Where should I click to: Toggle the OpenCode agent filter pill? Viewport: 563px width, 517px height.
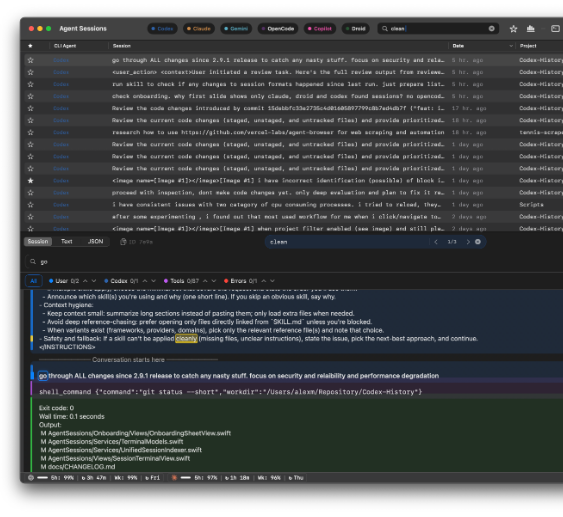tap(278, 29)
